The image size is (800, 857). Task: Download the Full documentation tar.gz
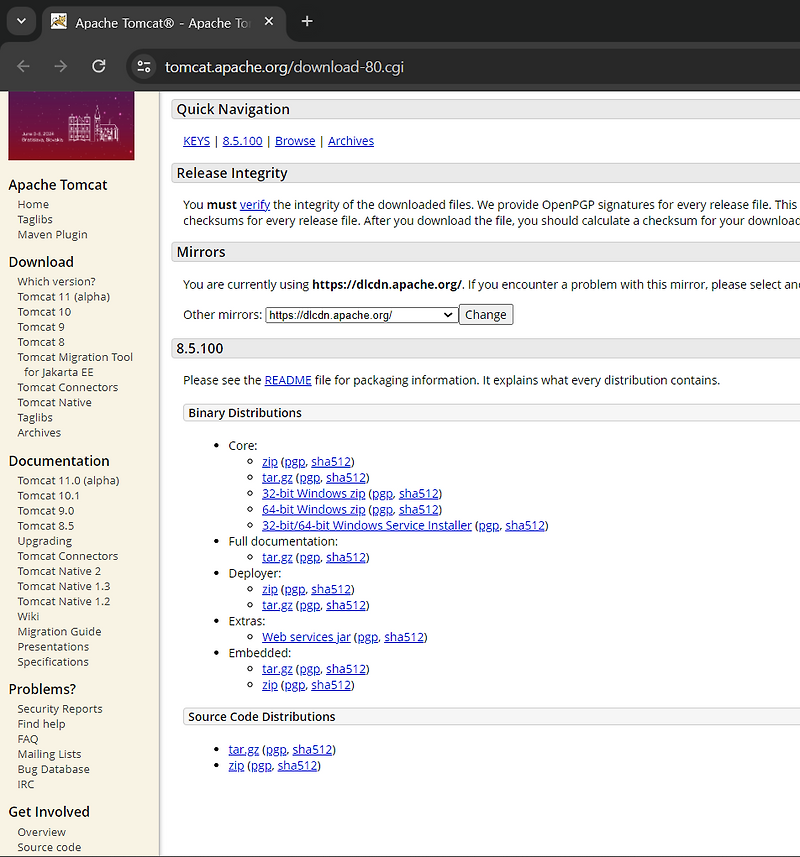point(277,557)
